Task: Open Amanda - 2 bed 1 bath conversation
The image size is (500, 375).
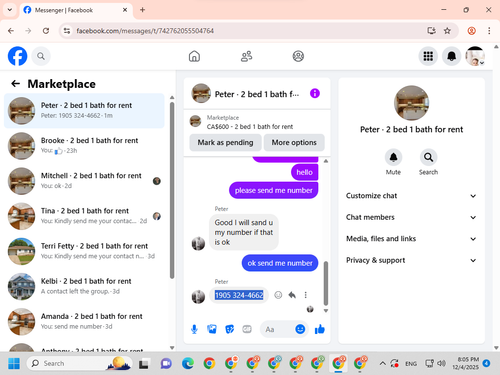Action: pyautogui.click(x=84, y=322)
